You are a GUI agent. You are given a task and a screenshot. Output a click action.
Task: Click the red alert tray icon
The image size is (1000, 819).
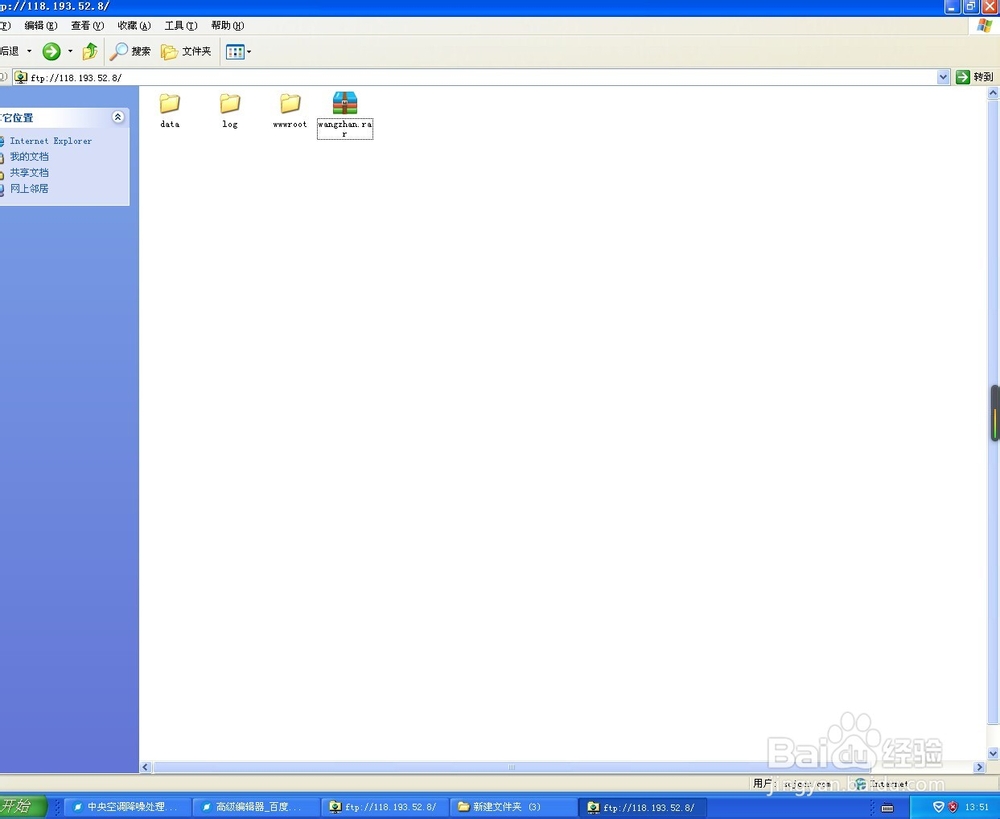[953, 807]
